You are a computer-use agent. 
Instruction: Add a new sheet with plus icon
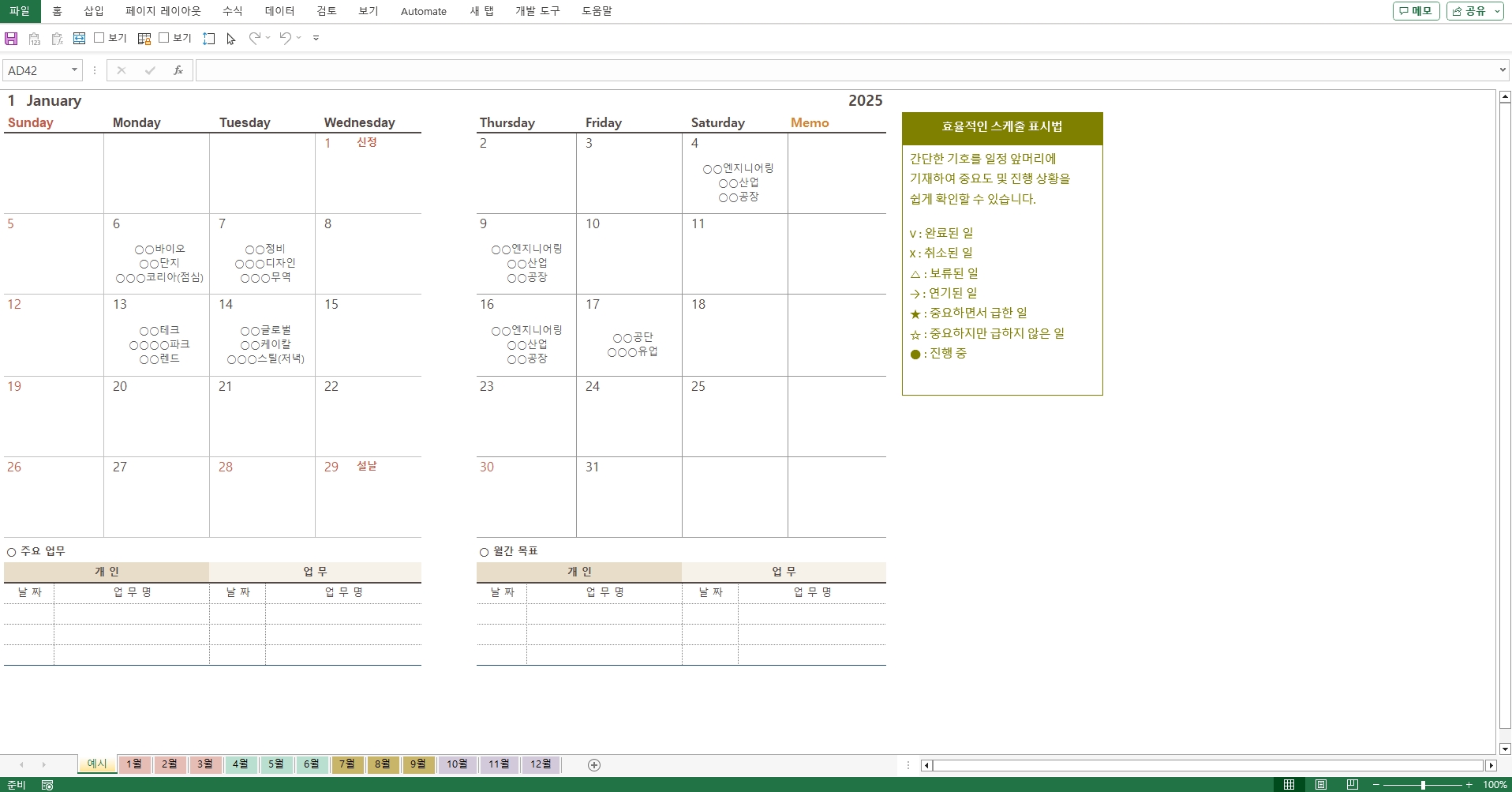point(594,764)
